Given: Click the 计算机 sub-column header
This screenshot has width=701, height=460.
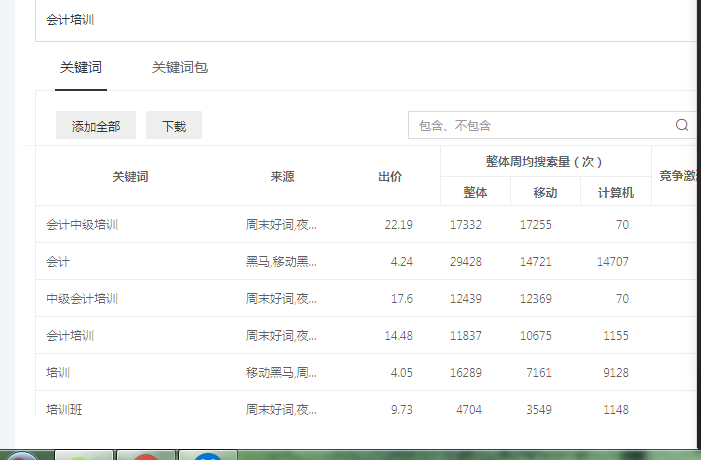Looking at the screenshot, I should pos(616,193).
